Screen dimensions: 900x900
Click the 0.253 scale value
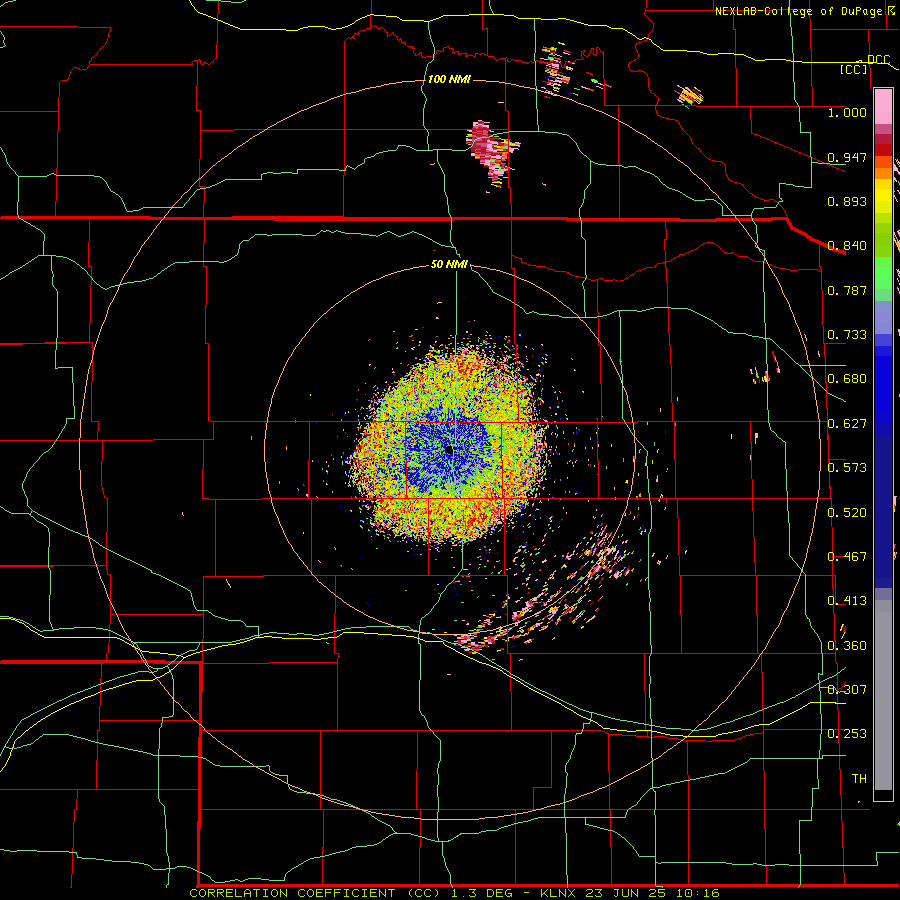coord(847,734)
